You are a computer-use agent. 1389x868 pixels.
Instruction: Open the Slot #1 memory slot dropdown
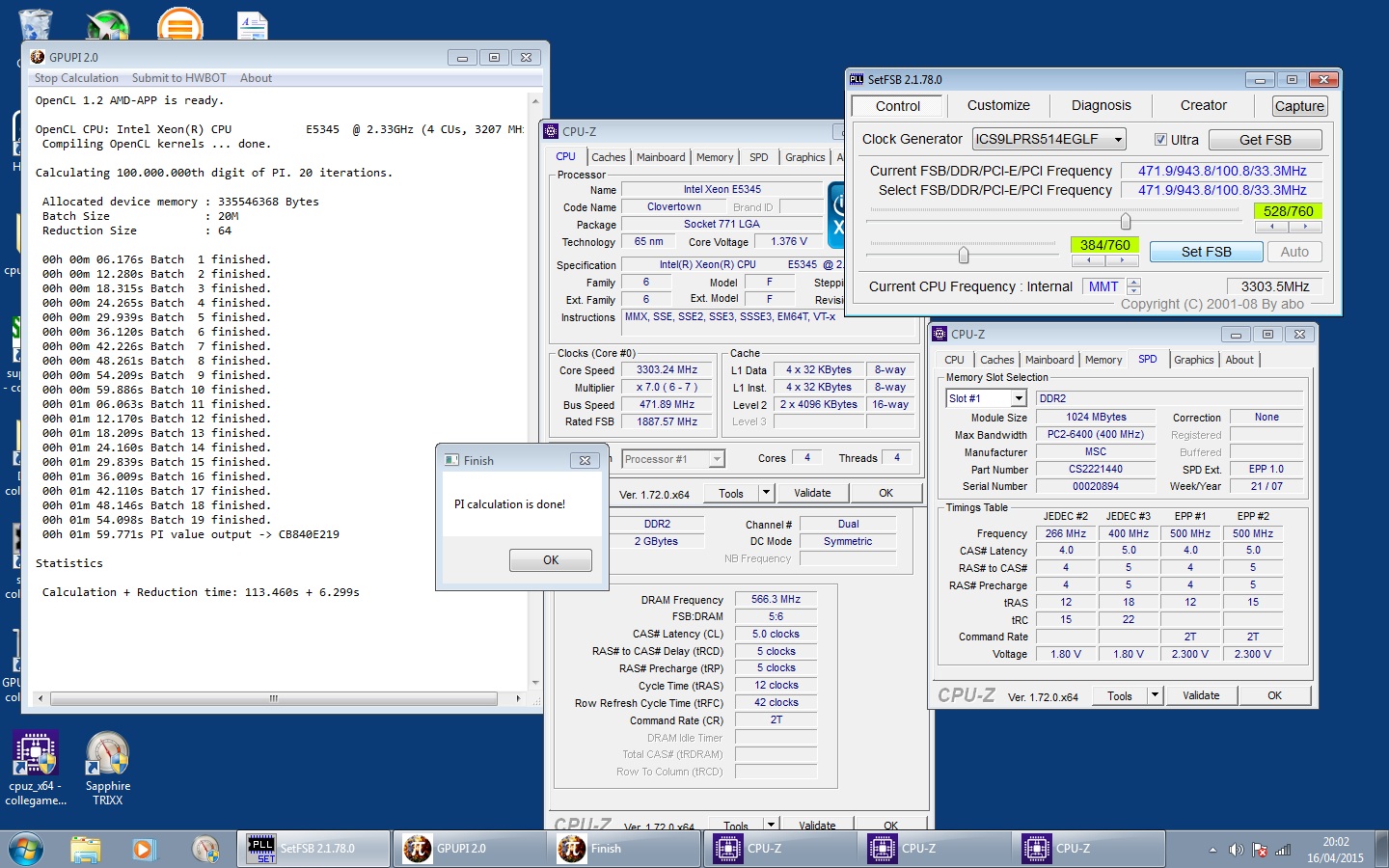(x=1019, y=398)
